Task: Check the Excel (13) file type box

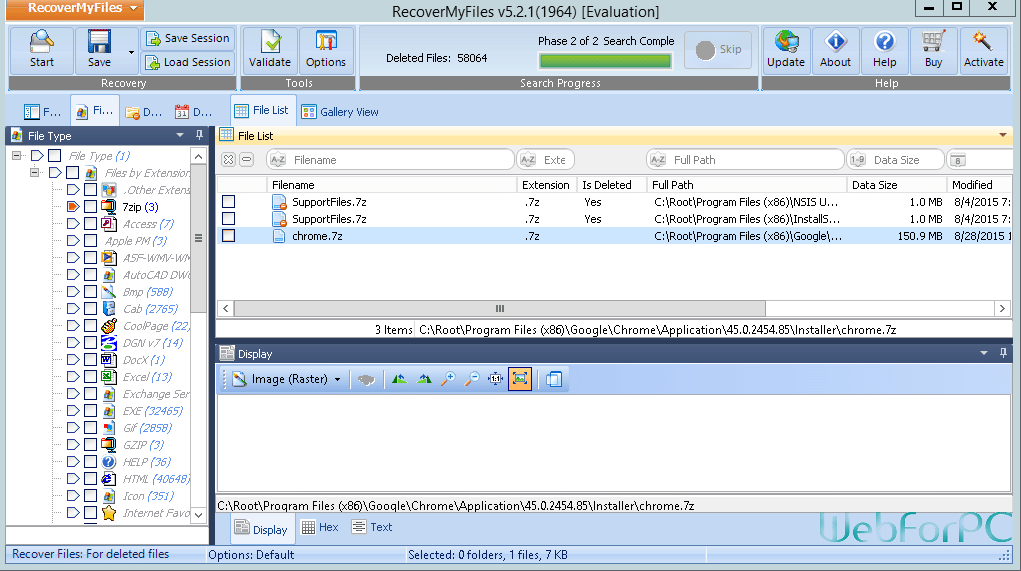Action: (91, 376)
